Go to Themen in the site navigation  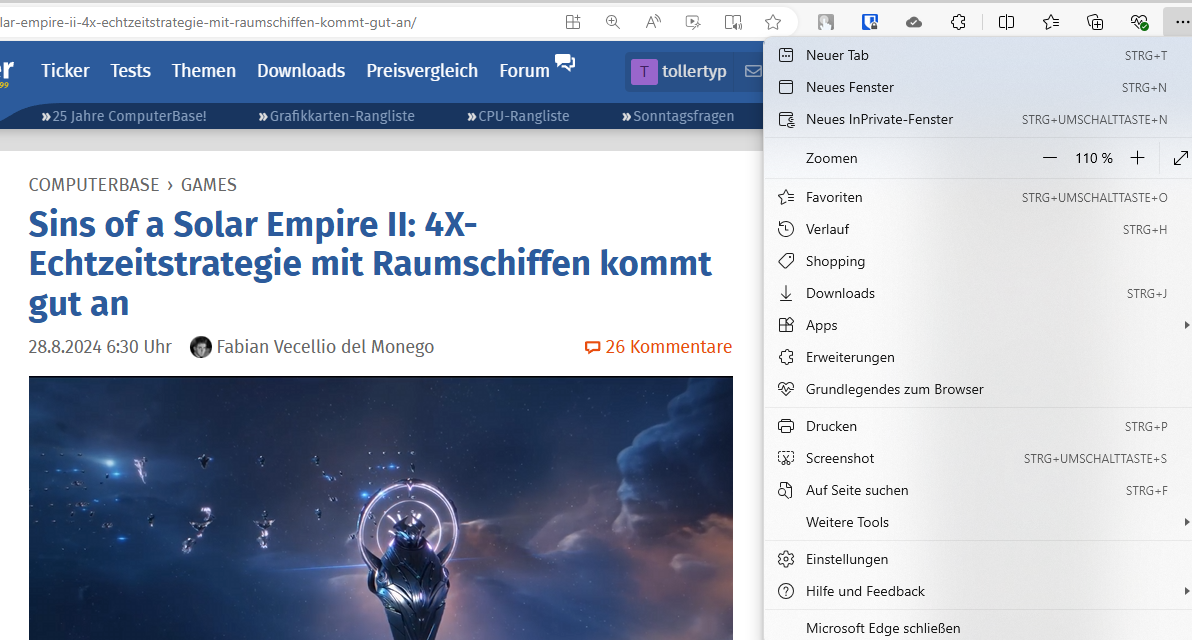[x=204, y=71]
